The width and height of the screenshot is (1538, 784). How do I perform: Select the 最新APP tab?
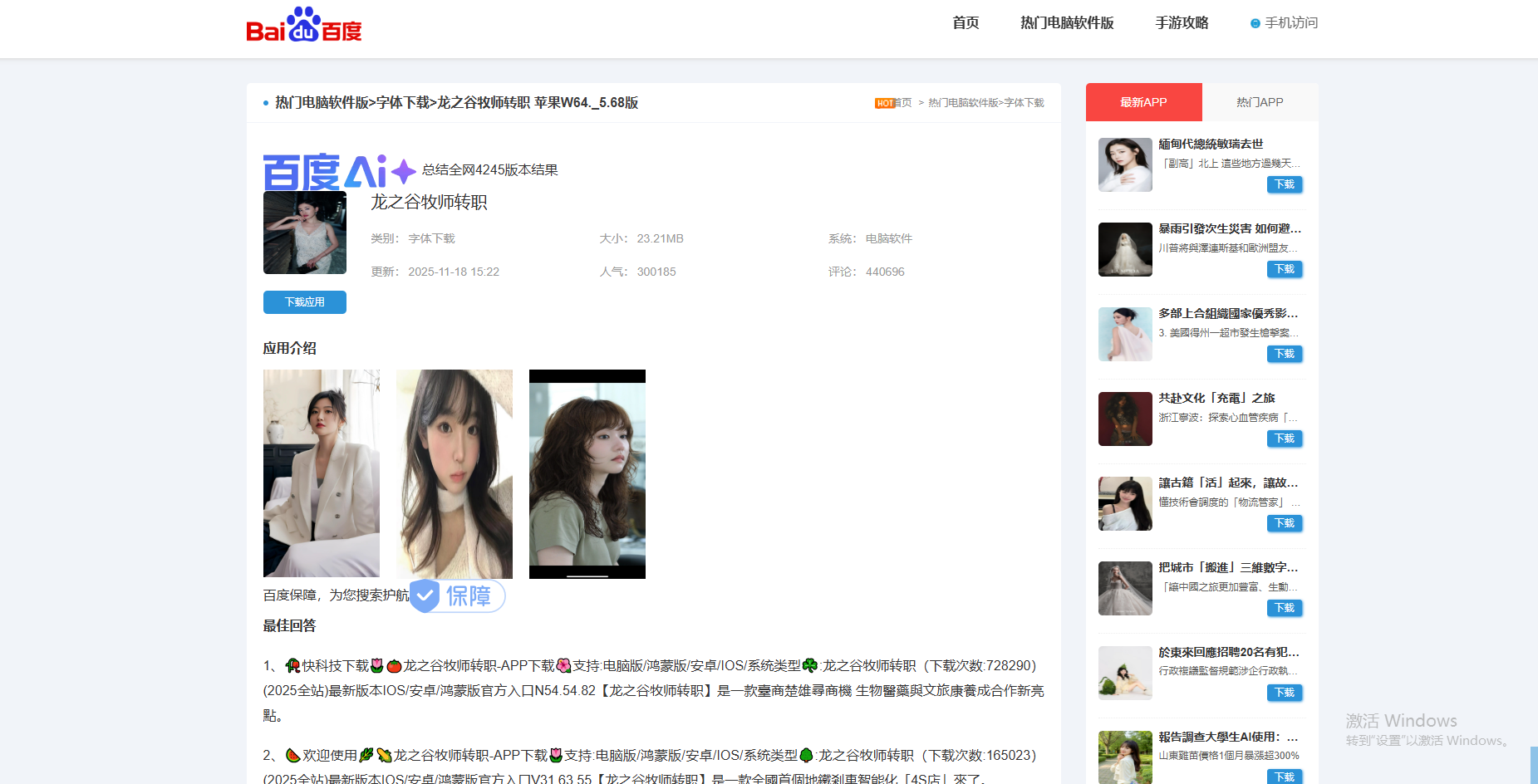tap(1143, 101)
